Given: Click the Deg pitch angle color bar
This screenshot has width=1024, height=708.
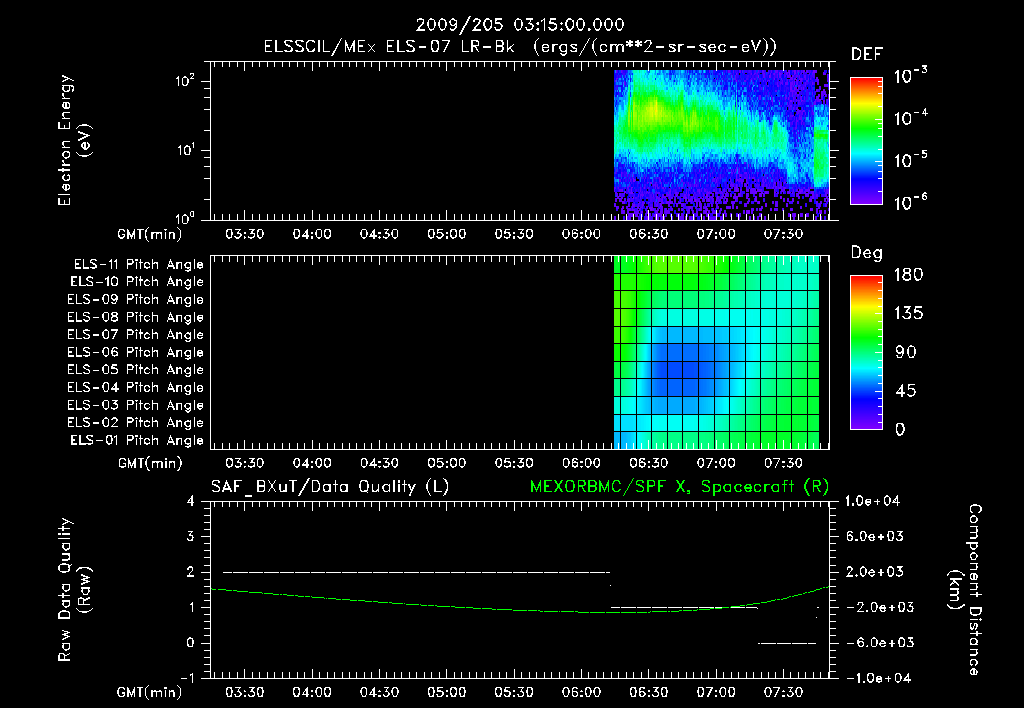Looking at the screenshot, I should coord(866,352).
